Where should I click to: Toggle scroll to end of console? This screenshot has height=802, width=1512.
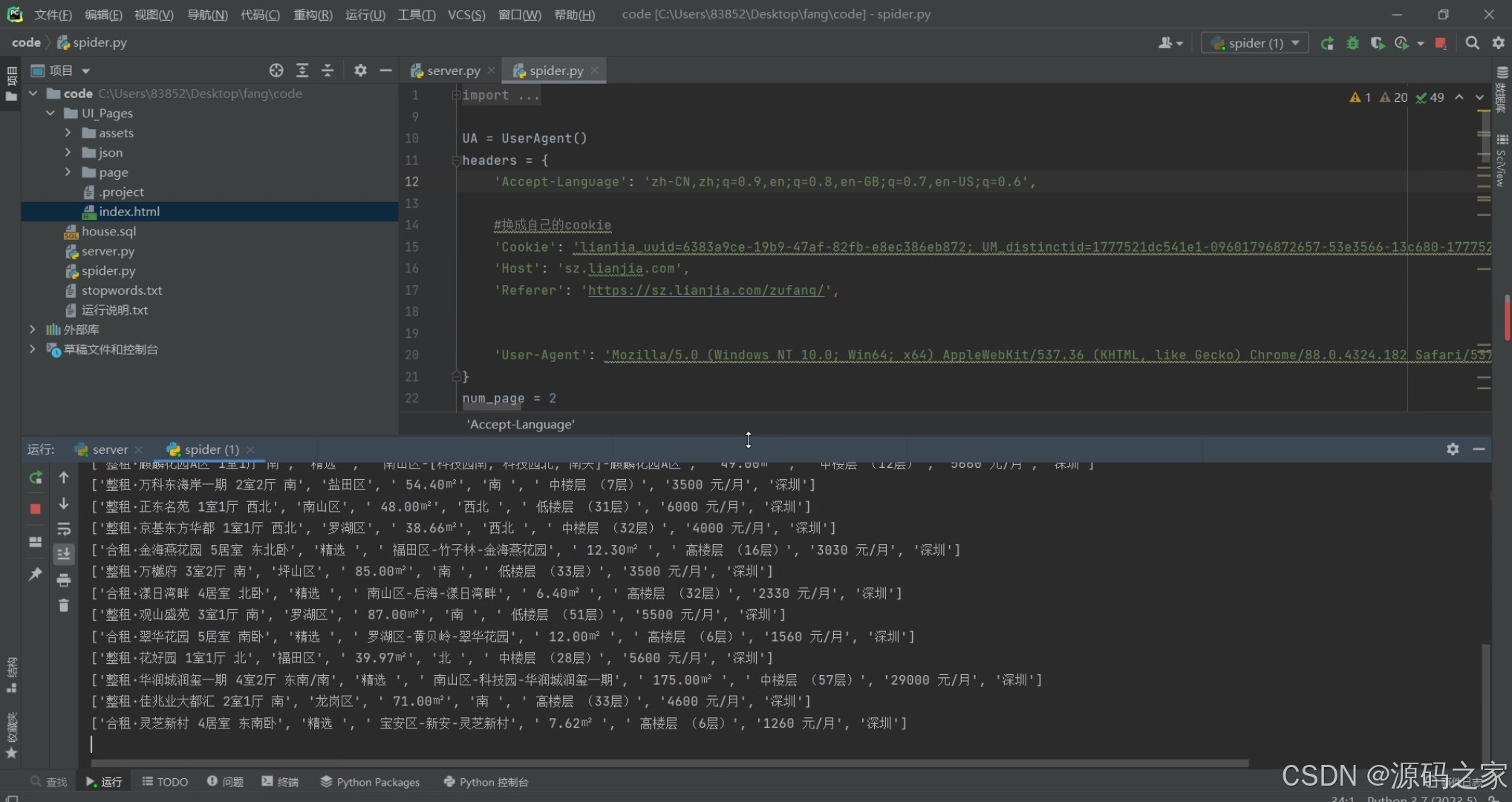click(64, 554)
